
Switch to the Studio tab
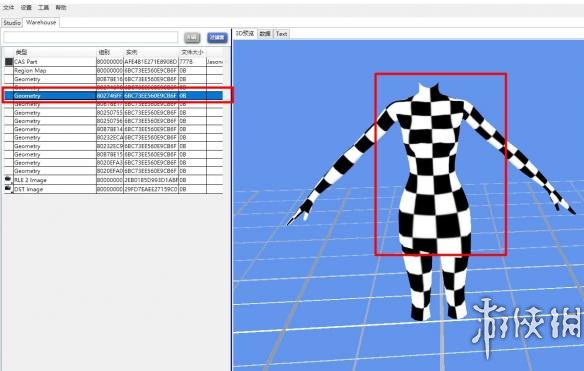[12, 23]
